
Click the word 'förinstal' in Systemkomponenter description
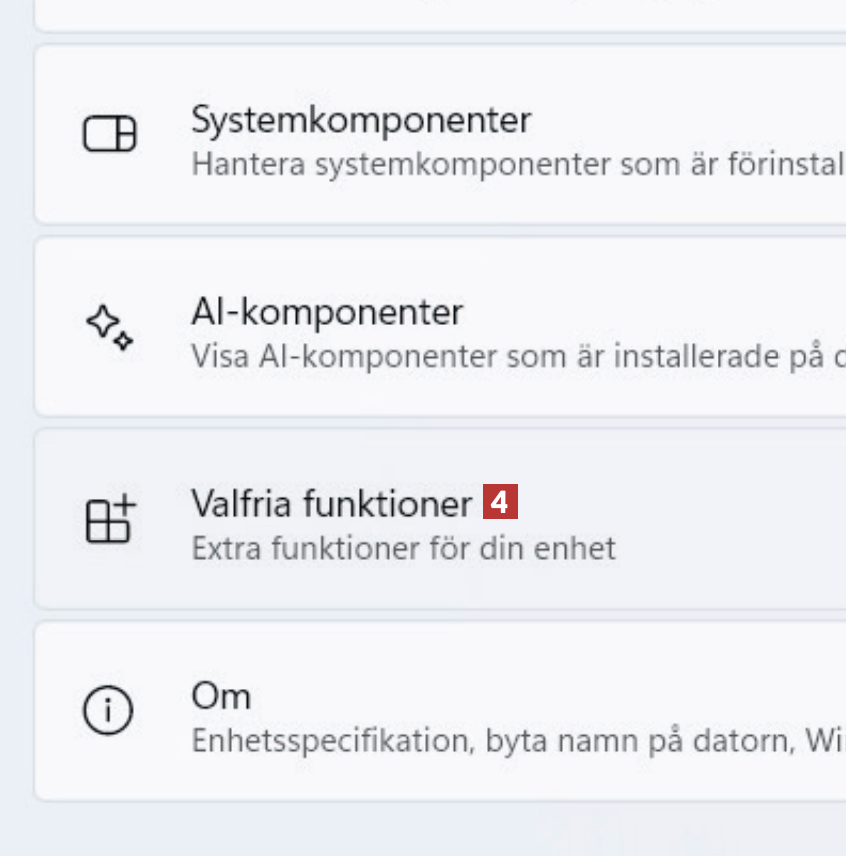pyautogui.click(x=793, y=163)
